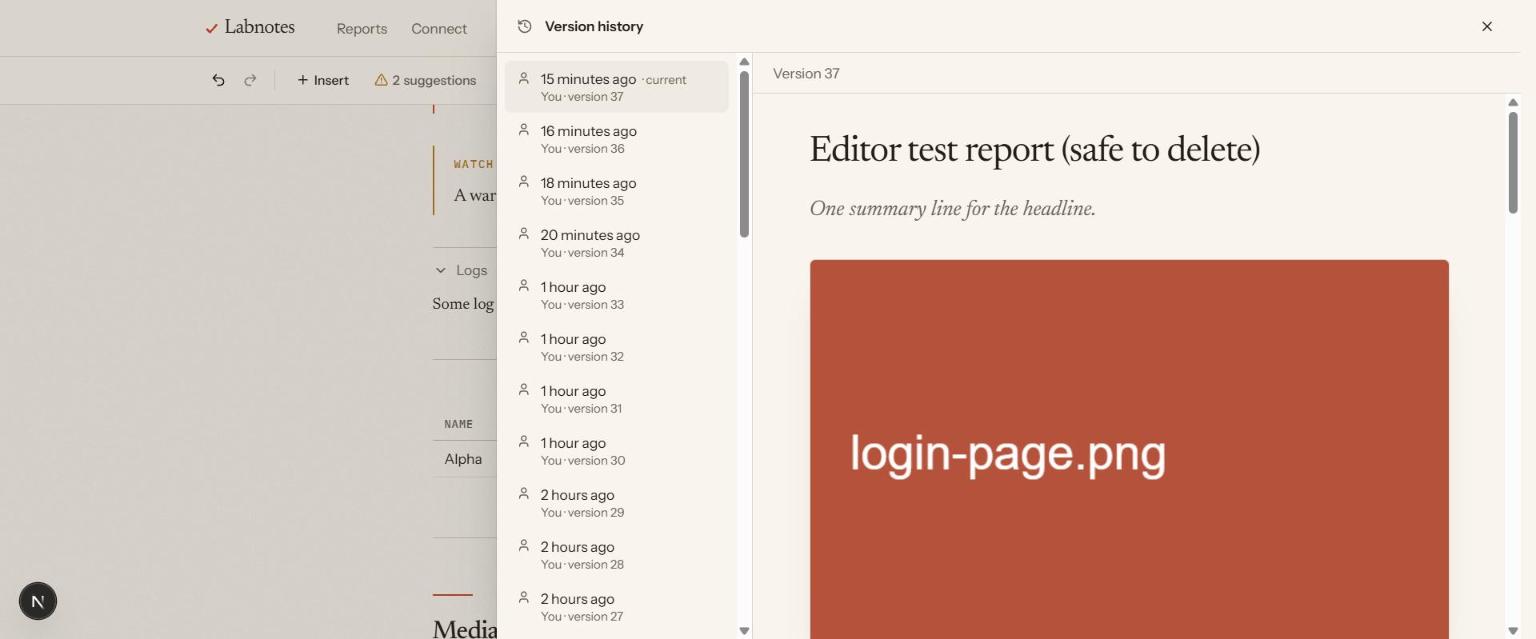
Task: Close the Version history panel
Action: pos(1487,26)
